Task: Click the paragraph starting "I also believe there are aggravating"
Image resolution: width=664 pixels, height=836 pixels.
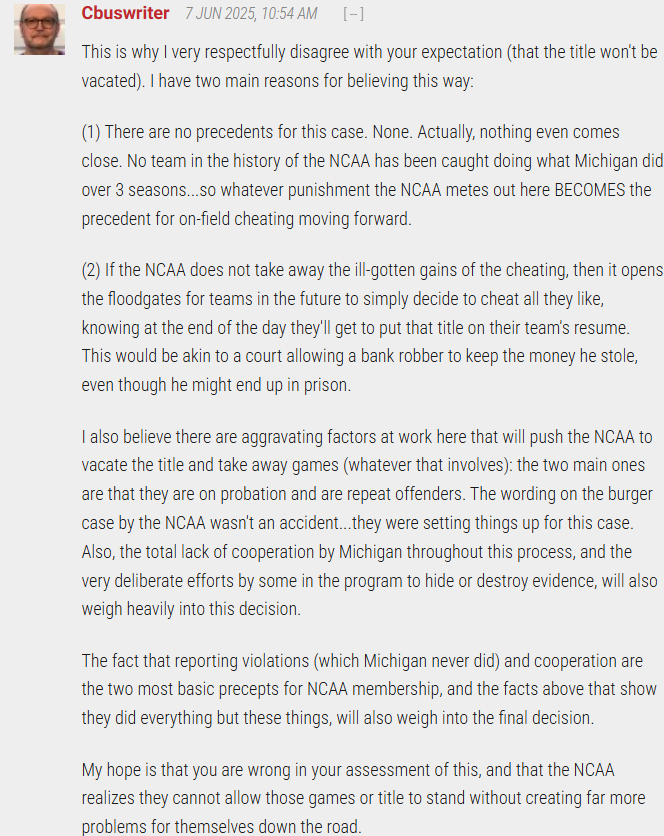Action: (370, 522)
